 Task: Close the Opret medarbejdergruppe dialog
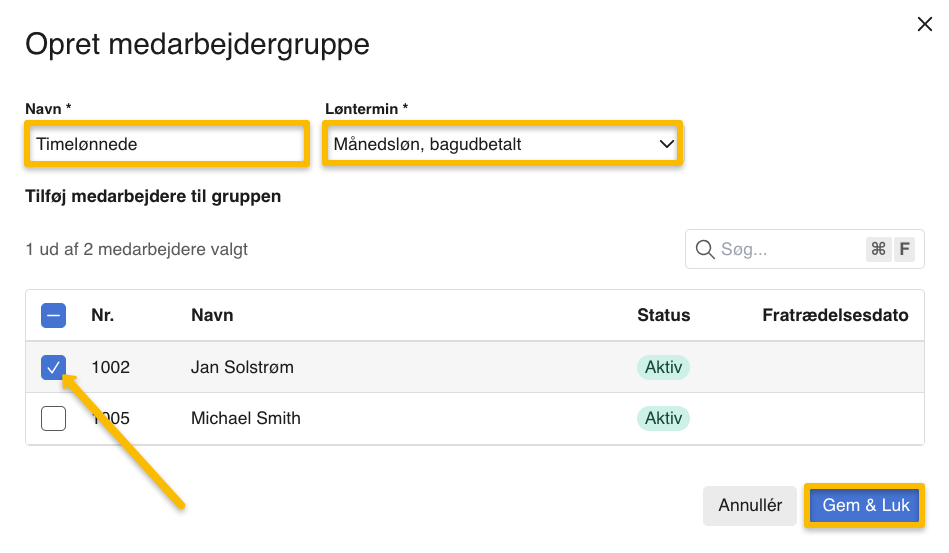pos(924,25)
